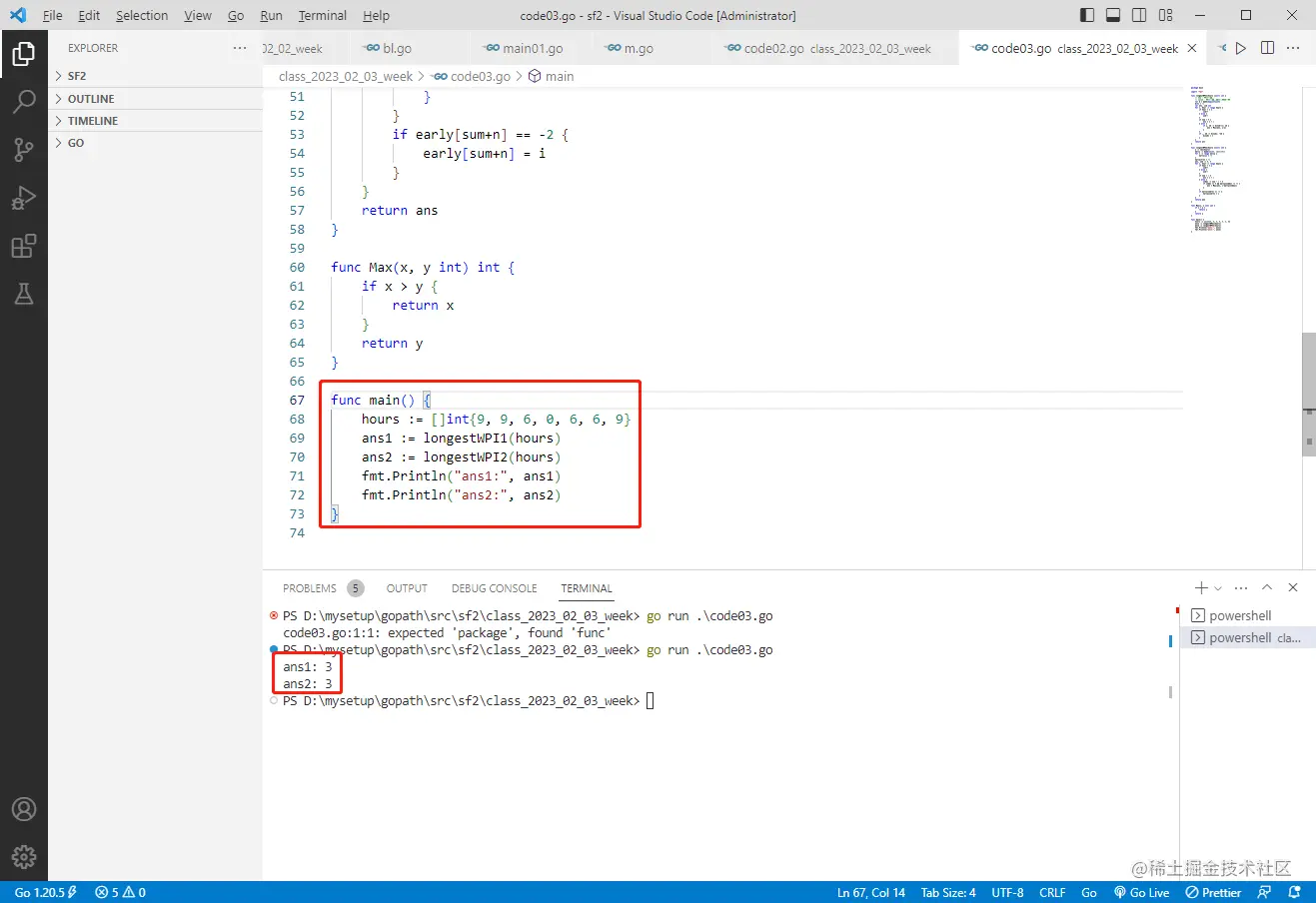Open the Run menu

click(271, 15)
